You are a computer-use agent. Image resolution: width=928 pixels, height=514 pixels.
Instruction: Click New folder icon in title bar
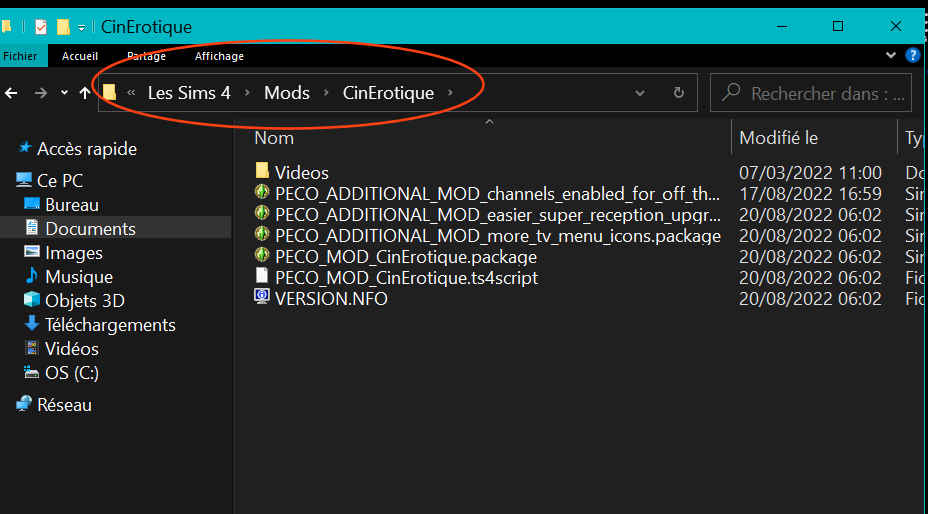pyautogui.click(x=63, y=27)
